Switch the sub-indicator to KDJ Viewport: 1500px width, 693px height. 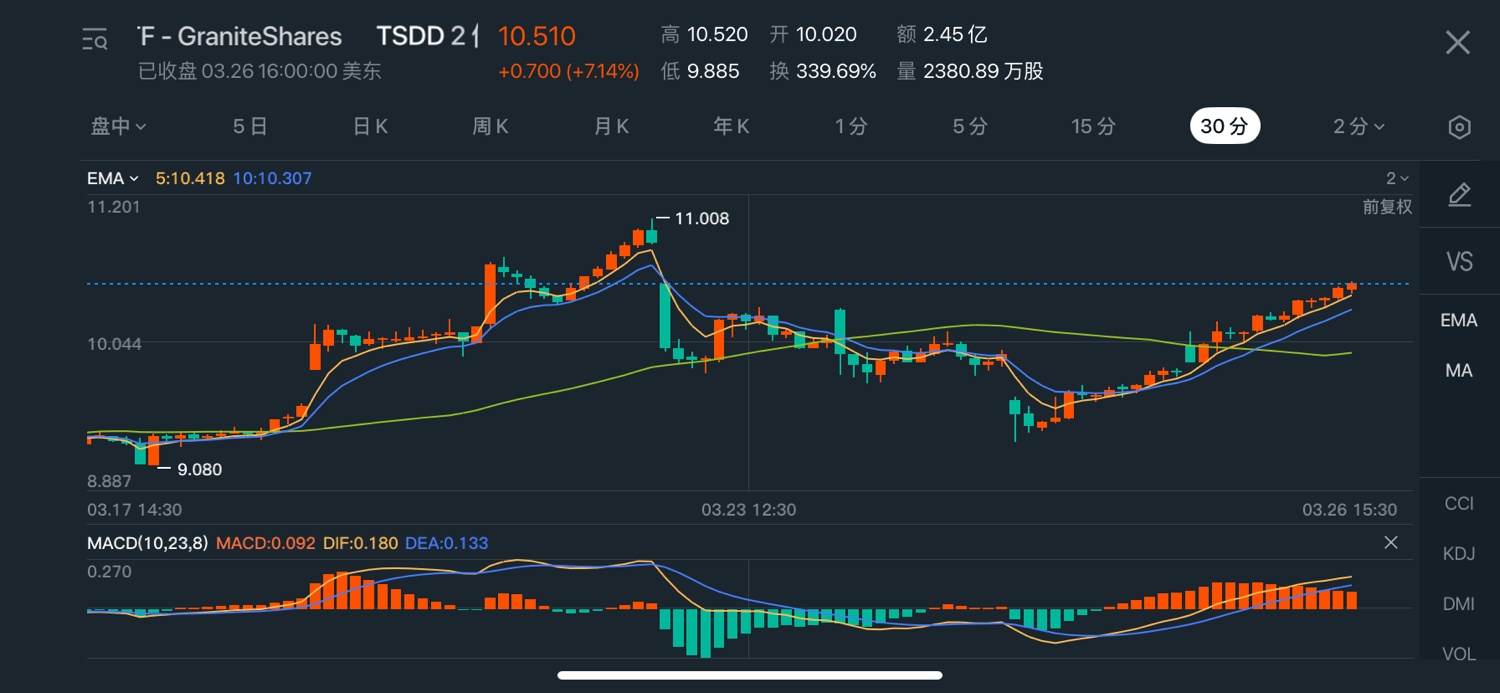(1459, 553)
